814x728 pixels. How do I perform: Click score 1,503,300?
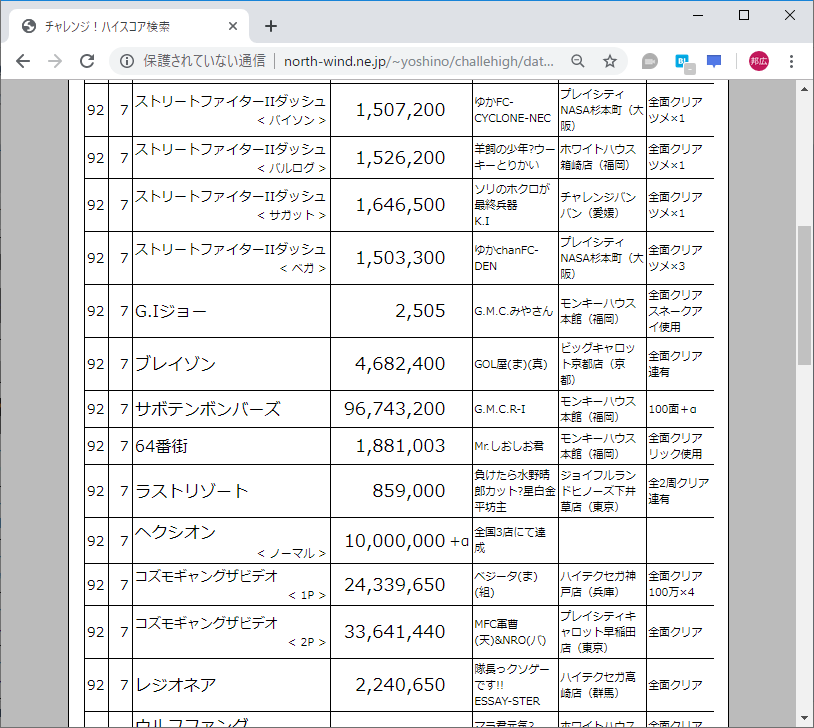click(x=400, y=258)
